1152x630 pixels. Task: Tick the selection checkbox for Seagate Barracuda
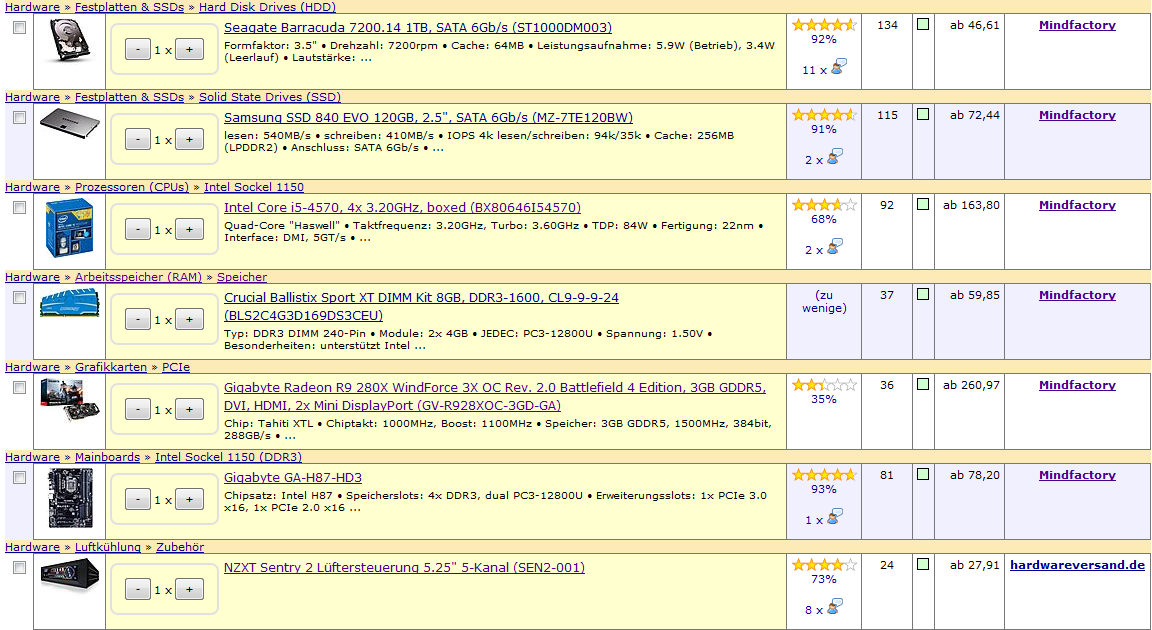[20, 27]
